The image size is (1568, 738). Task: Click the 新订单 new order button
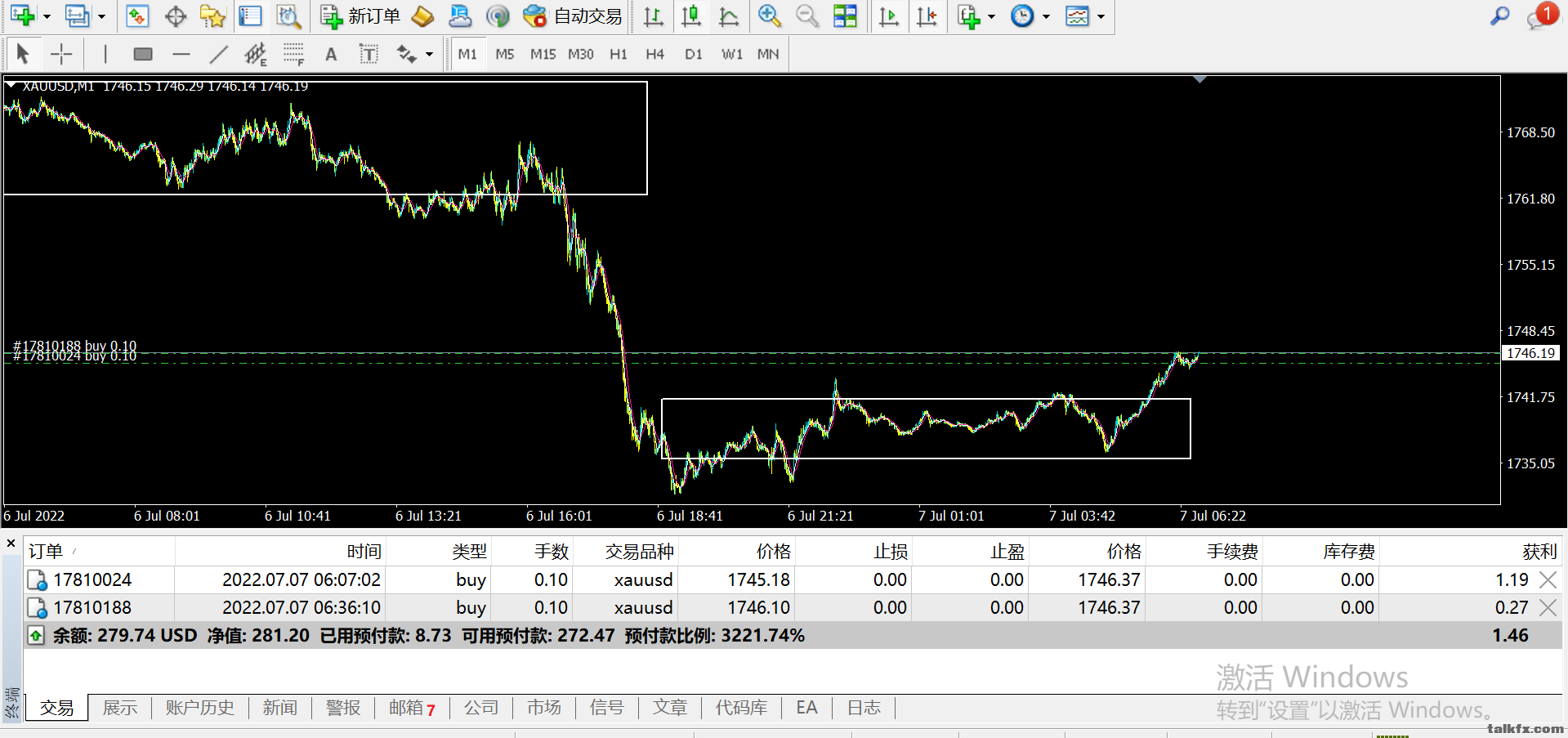[x=360, y=16]
